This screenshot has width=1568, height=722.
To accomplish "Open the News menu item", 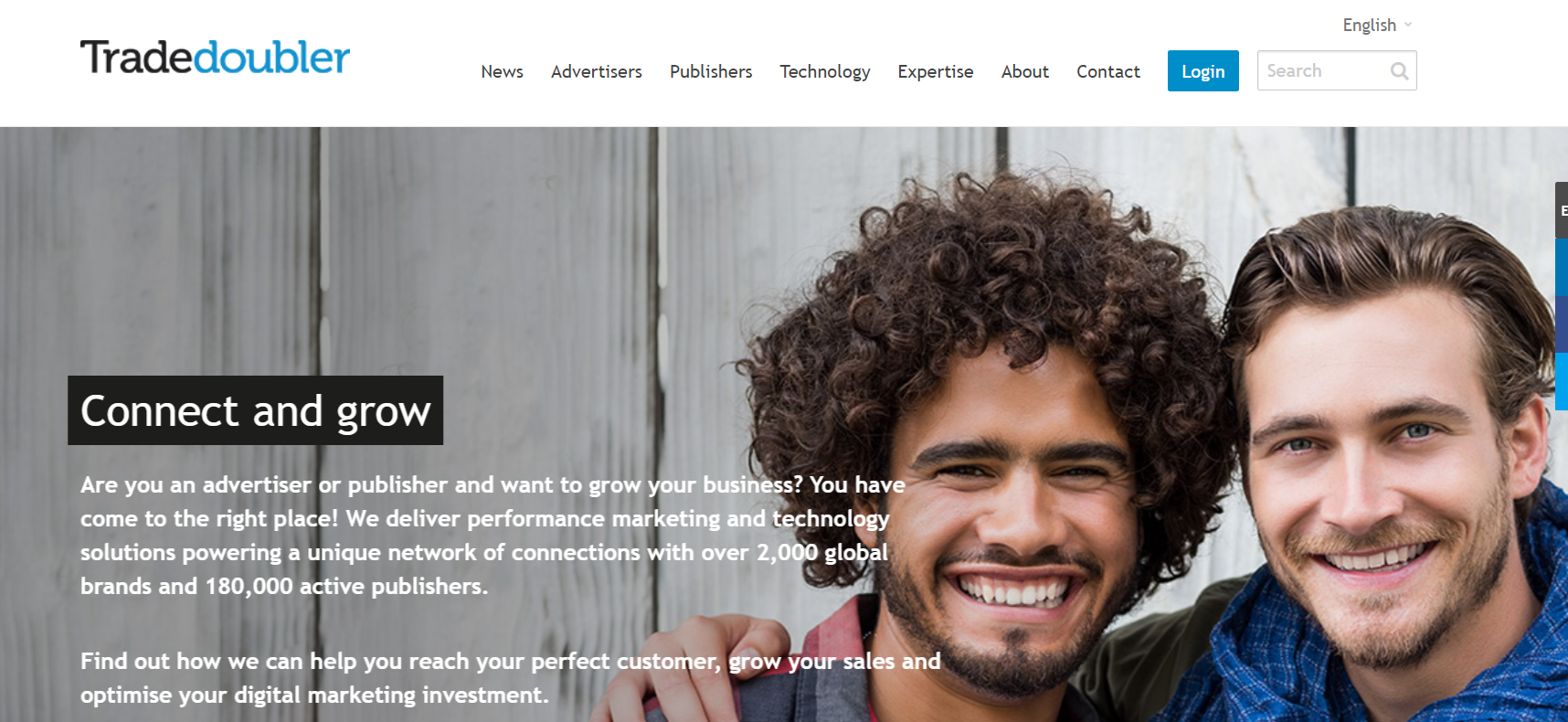I will click(x=502, y=71).
